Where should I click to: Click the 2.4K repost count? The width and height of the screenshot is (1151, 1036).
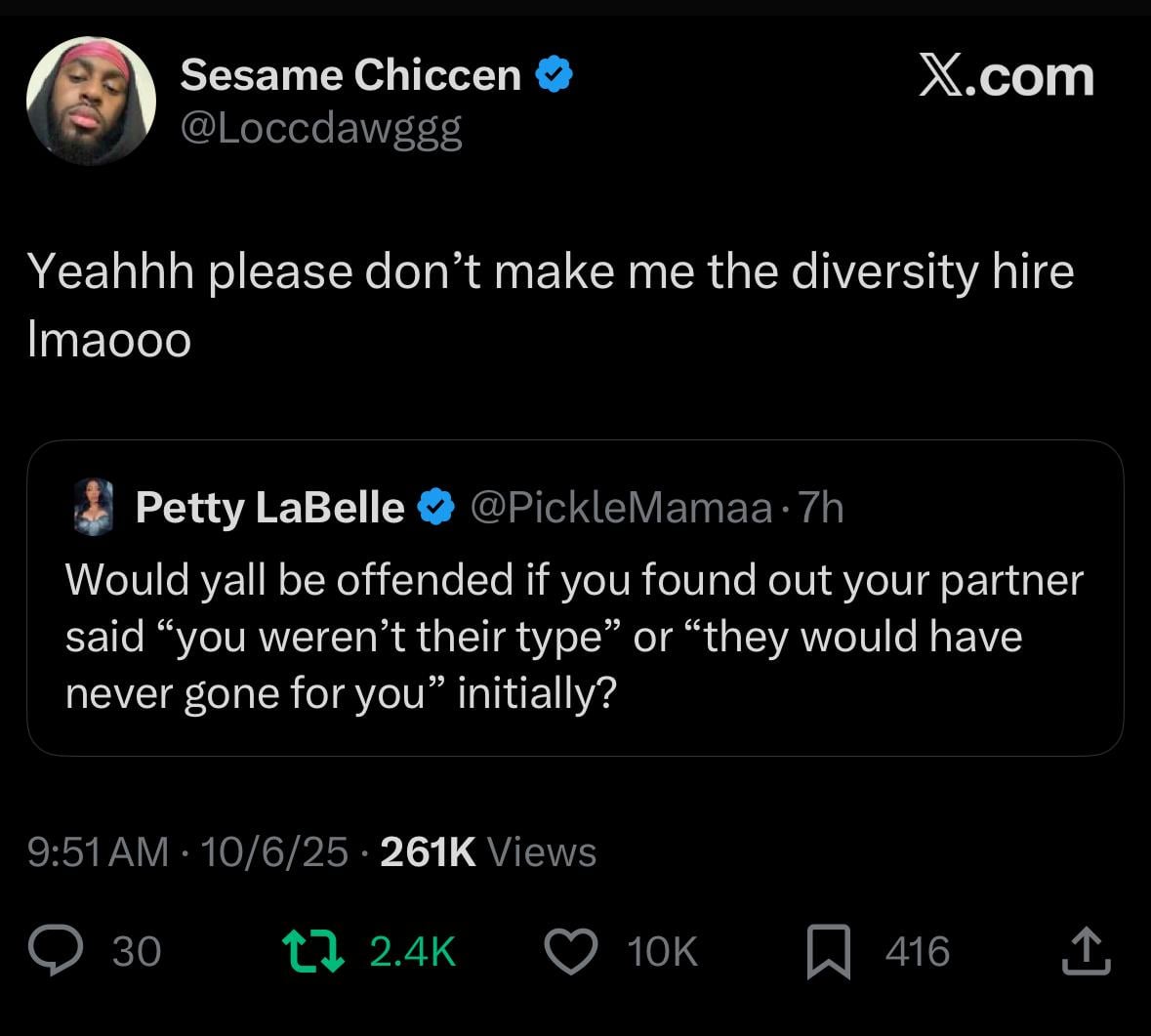coord(413,951)
